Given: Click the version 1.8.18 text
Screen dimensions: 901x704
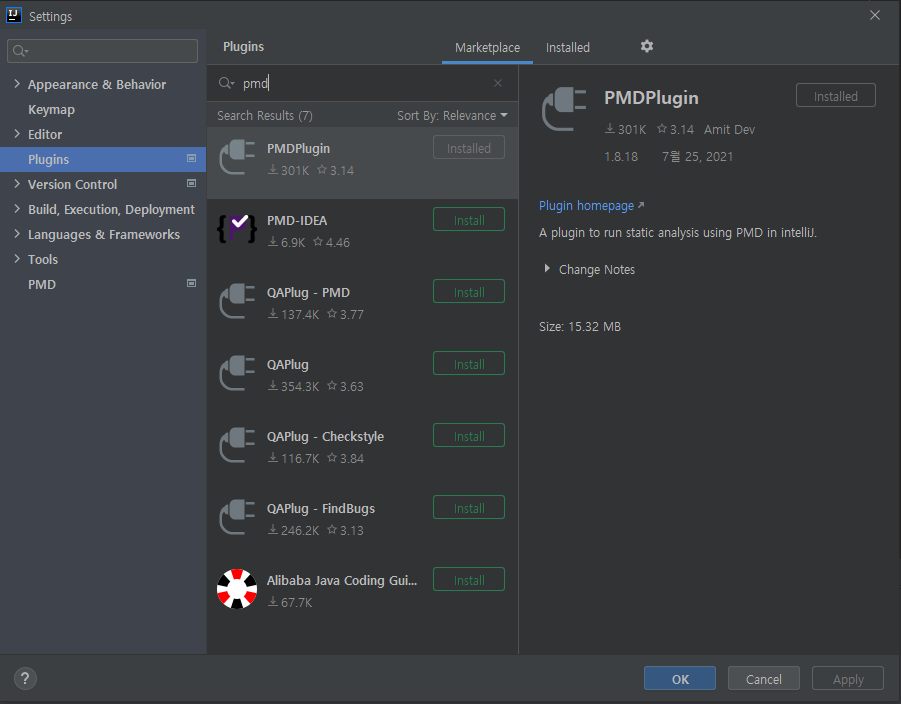Looking at the screenshot, I should tap(621, 156).
